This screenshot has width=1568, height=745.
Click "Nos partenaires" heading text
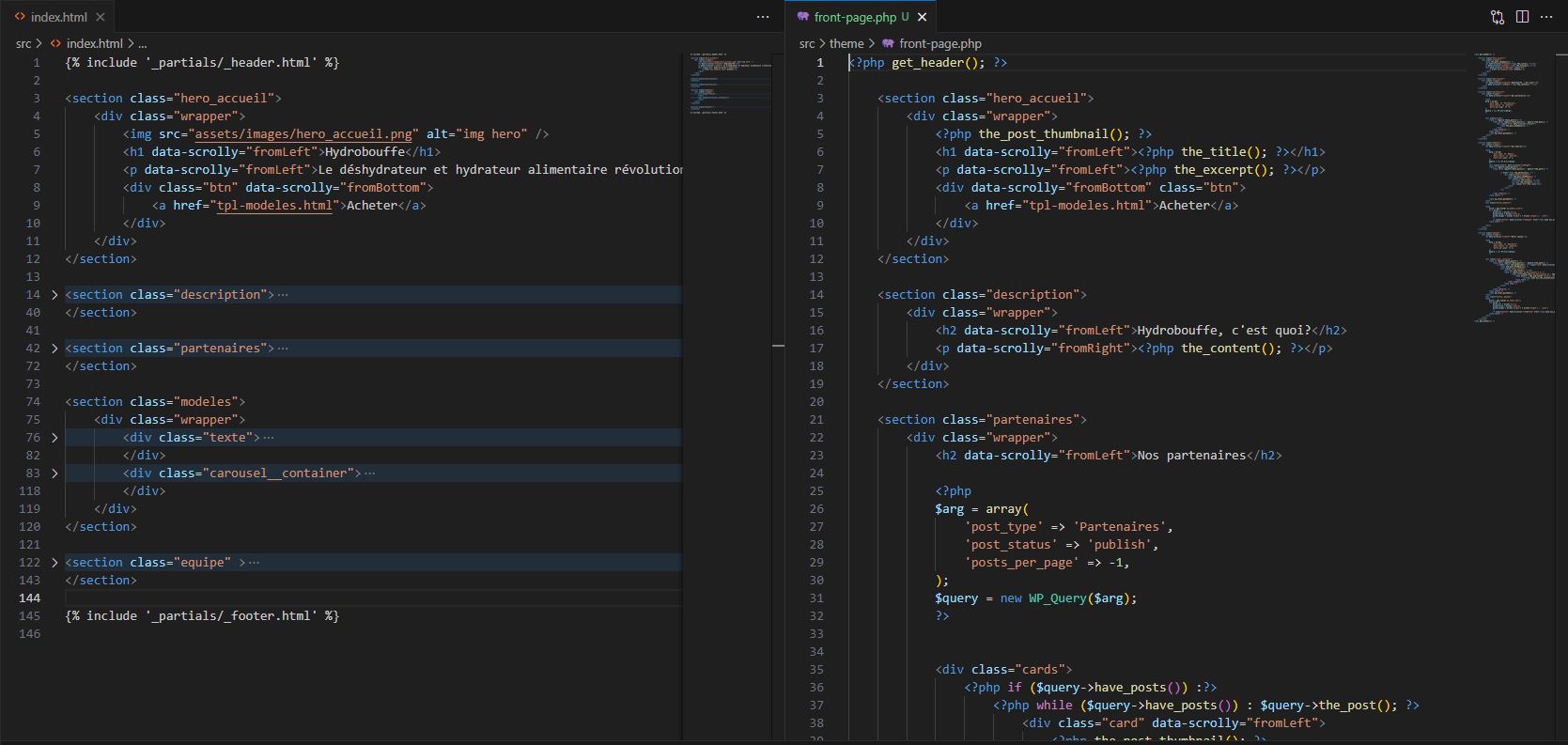pos(1191,456)
